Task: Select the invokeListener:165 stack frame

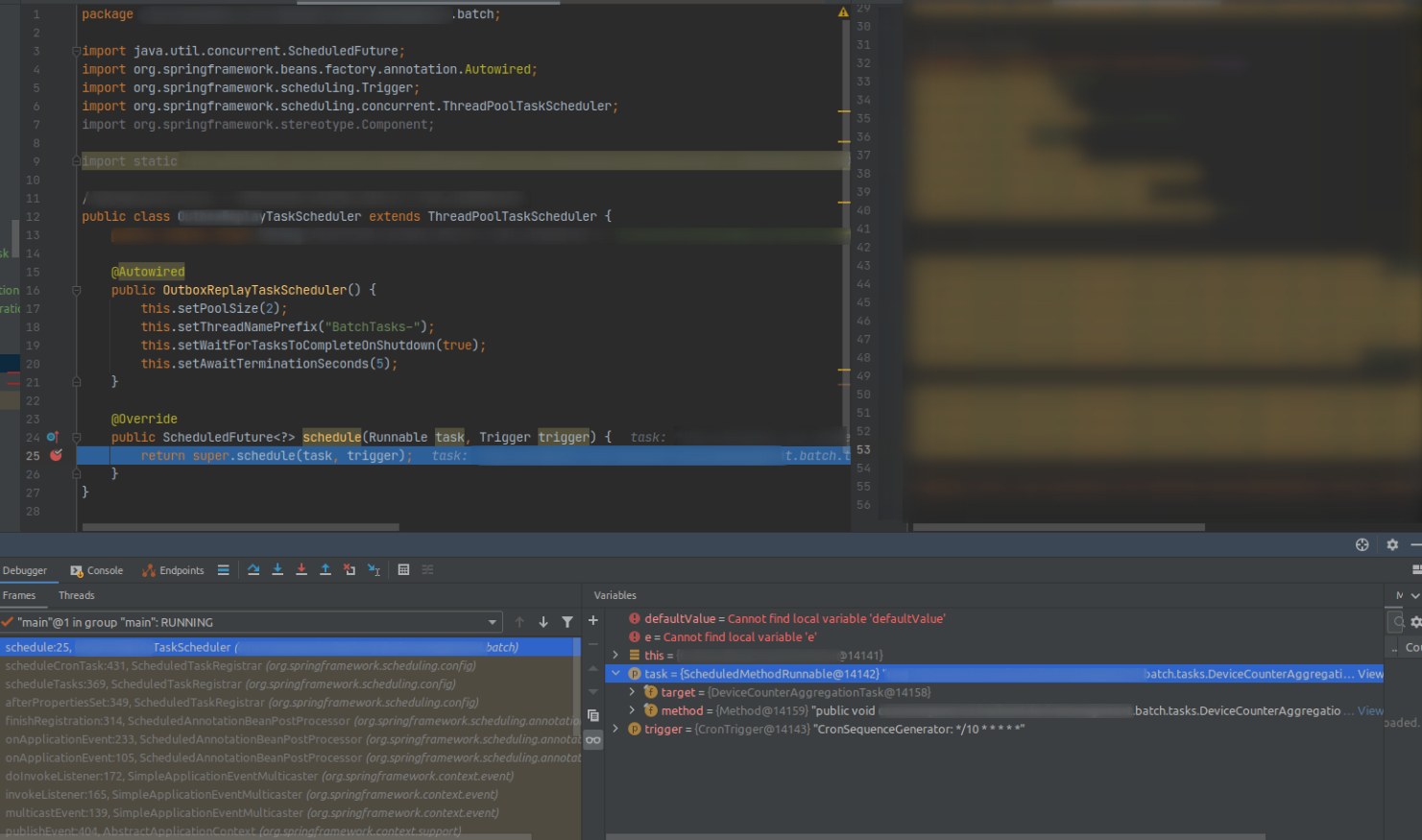Action: [x=288, y=794]
